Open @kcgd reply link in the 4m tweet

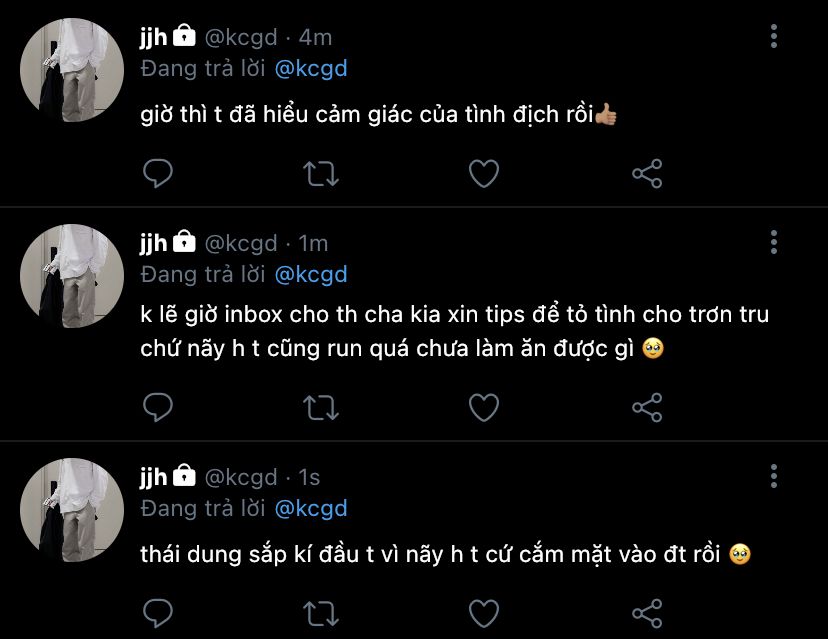[x=310, y=69]
